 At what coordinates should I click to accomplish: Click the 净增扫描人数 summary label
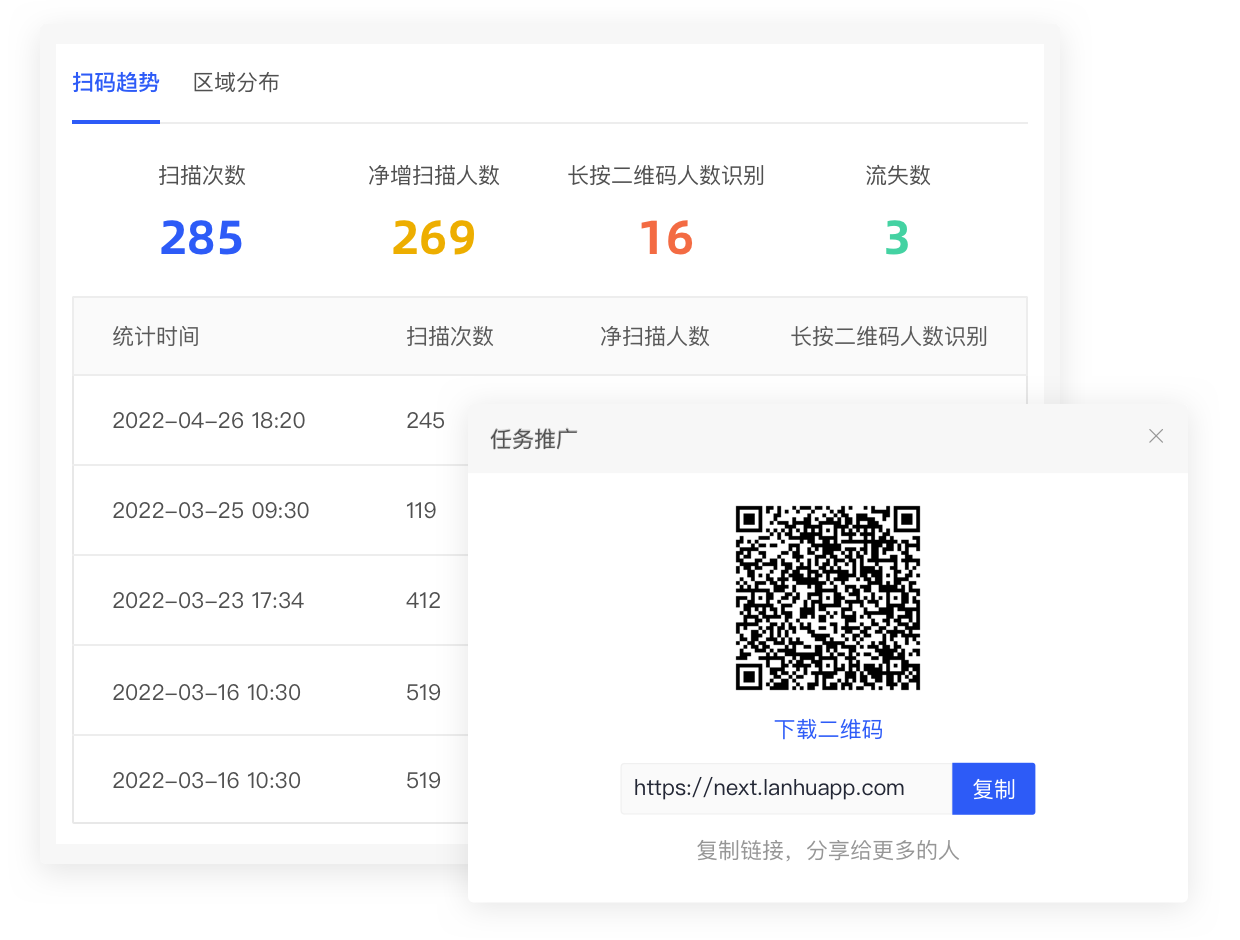pos(434,175)
